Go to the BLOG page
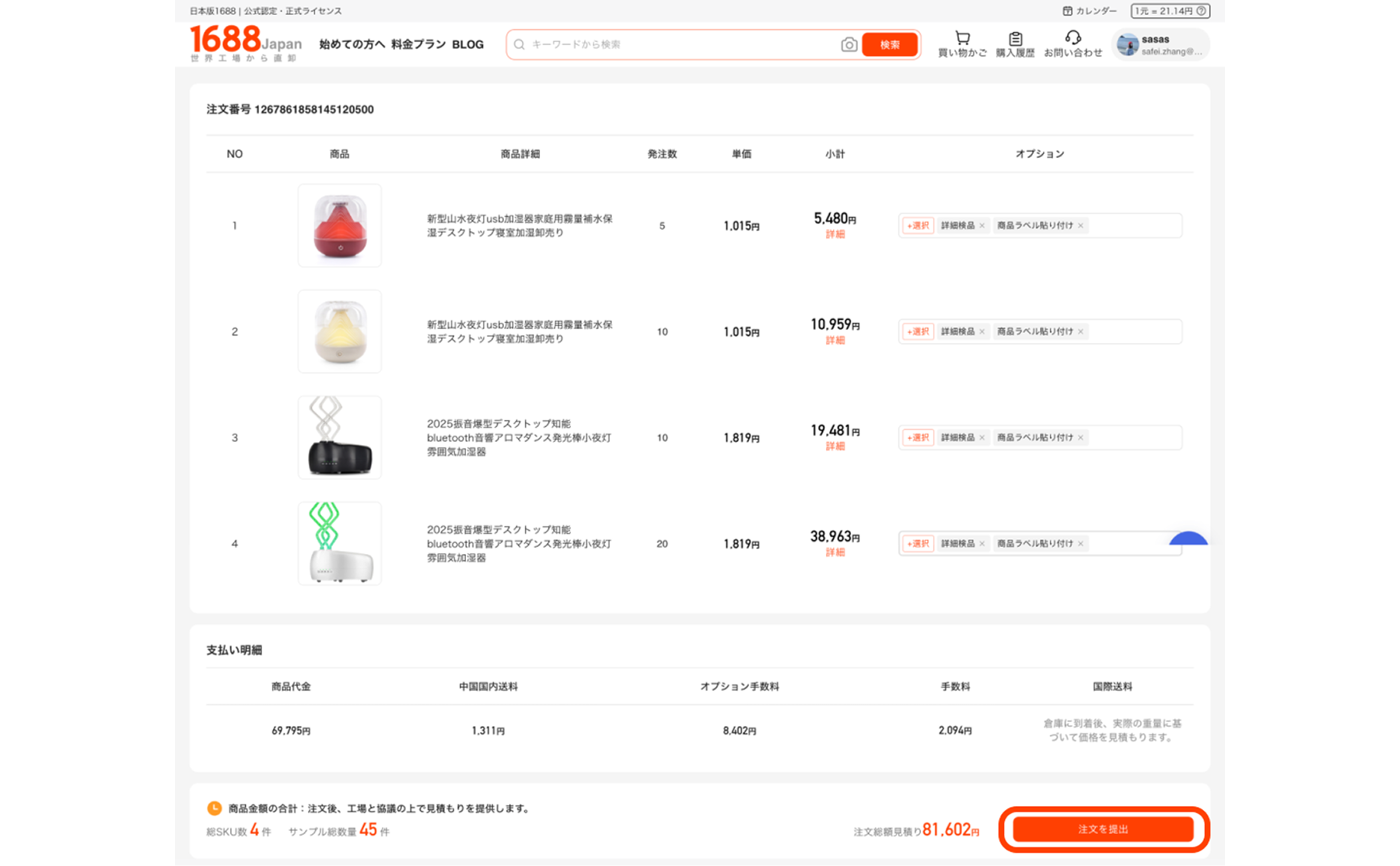This screenshot has height=866, width=1400. 467,44
